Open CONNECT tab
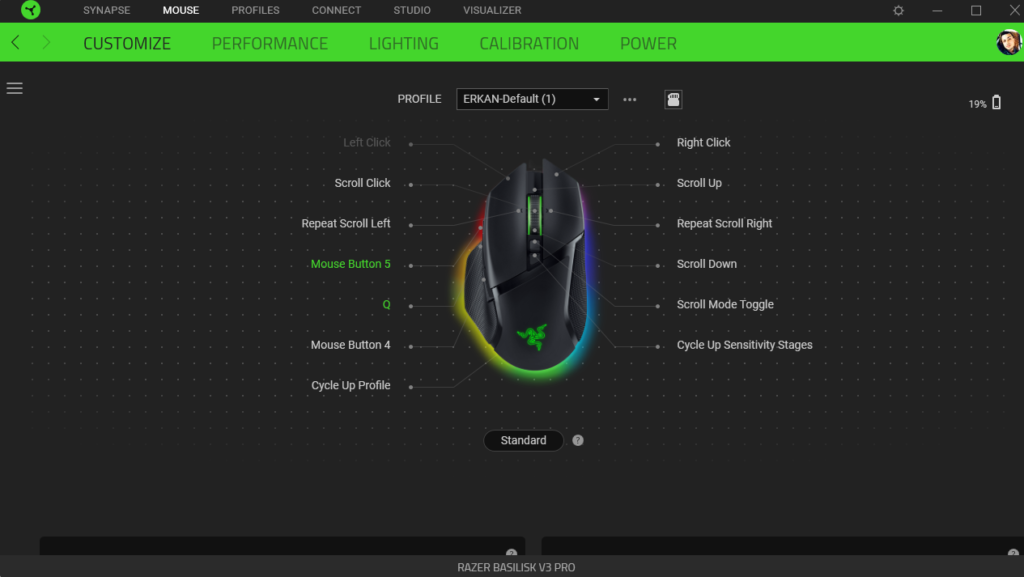 tap(336, 10)
